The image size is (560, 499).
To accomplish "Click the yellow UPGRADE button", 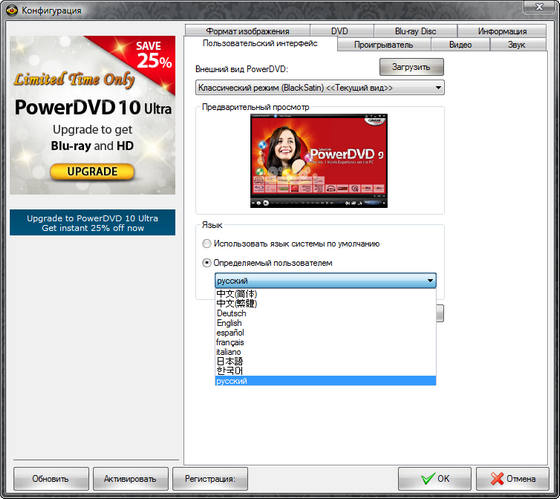I will (92, 171).
